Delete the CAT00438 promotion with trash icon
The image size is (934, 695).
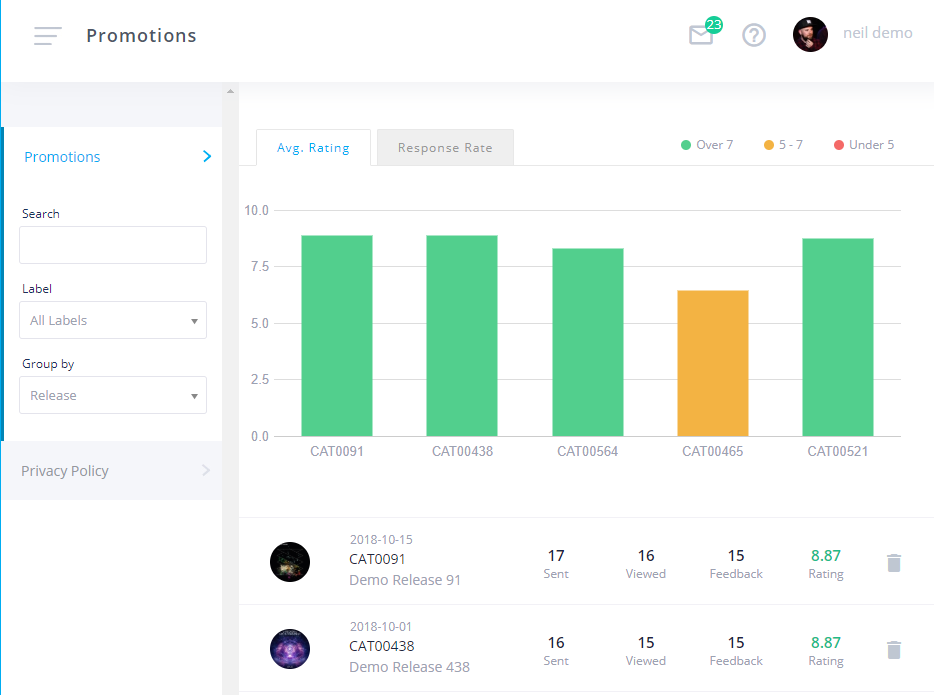tap(894, 650)
